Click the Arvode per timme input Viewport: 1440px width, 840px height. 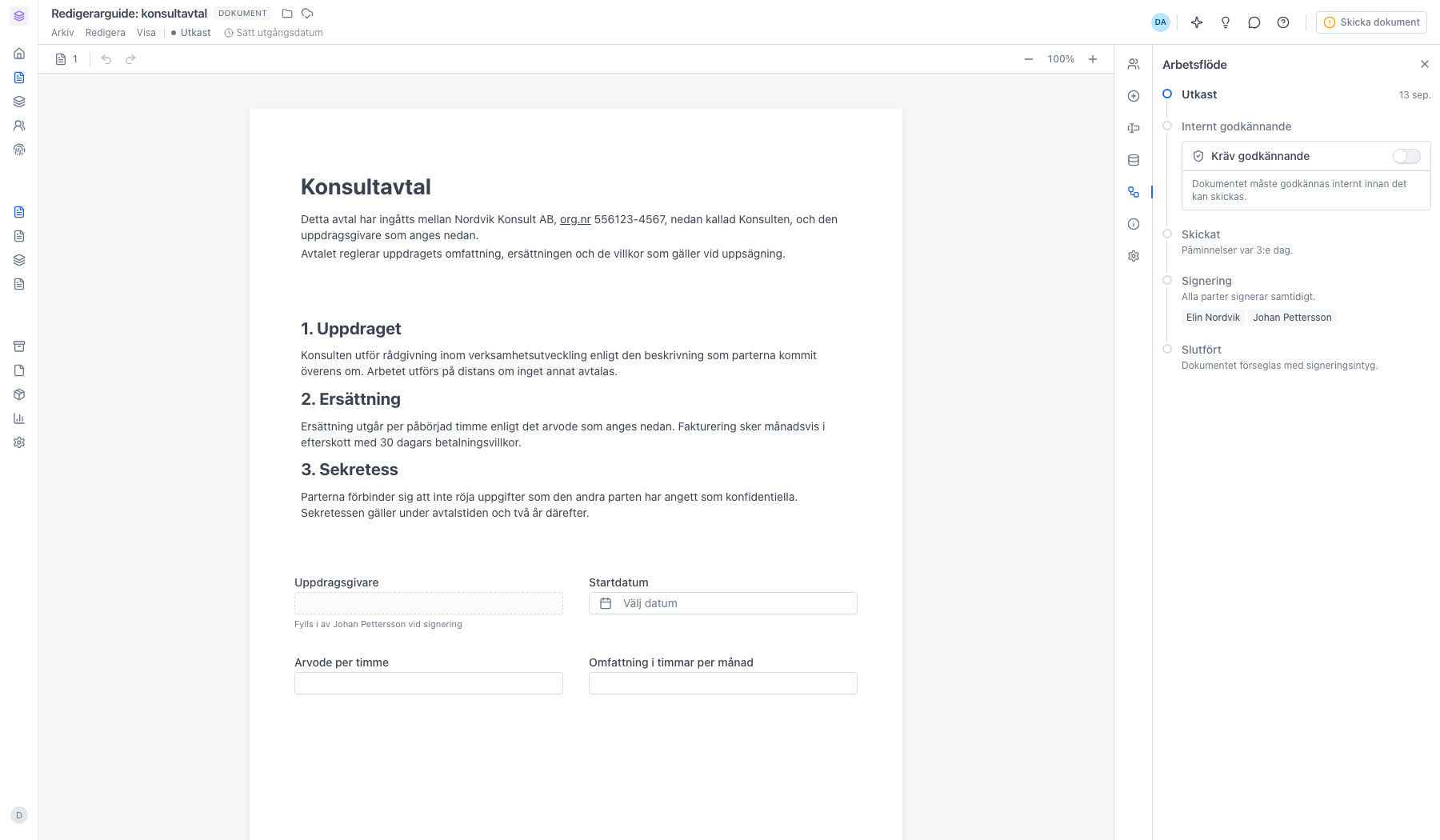coord(429,683)
